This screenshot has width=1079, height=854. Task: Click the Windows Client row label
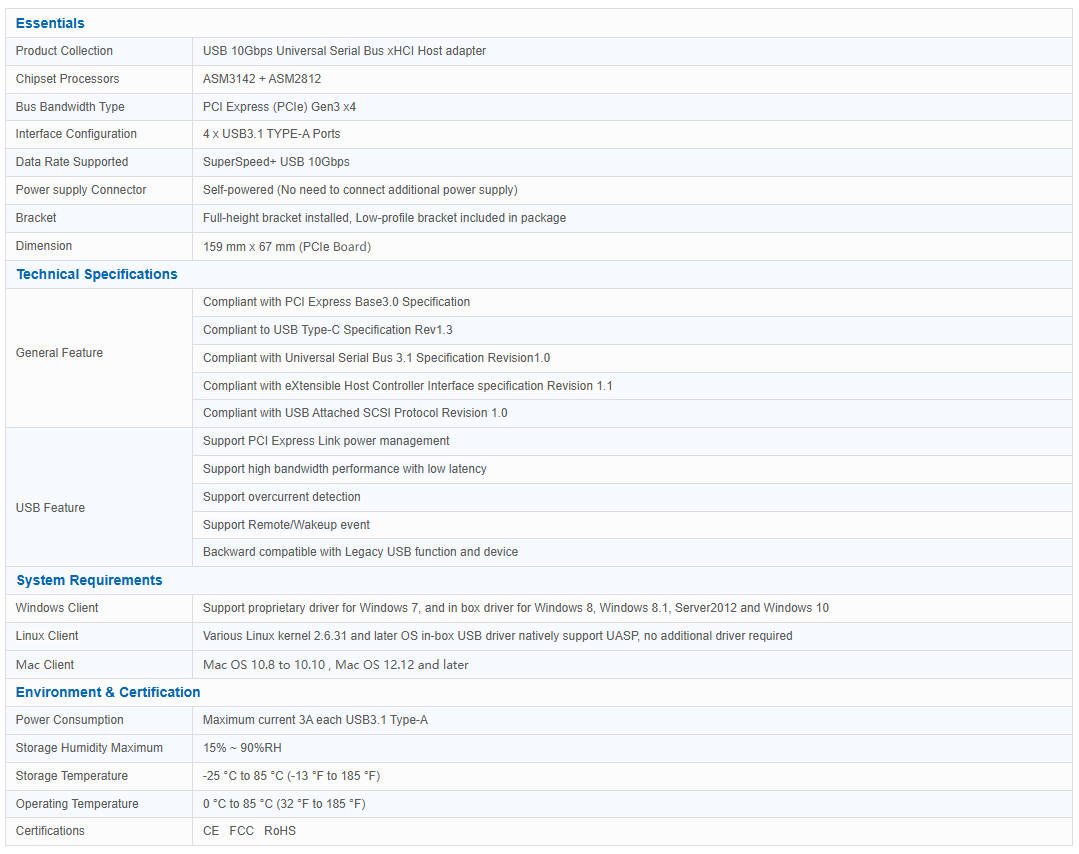[57, 608]
